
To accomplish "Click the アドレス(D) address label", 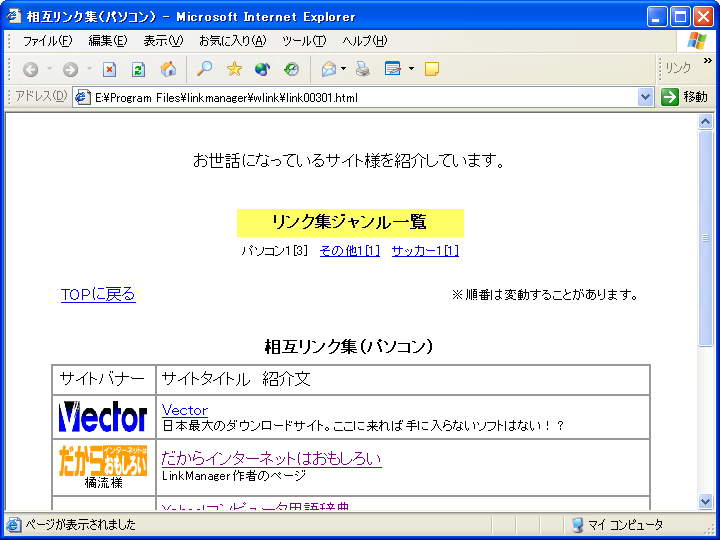I will [41, 96].
